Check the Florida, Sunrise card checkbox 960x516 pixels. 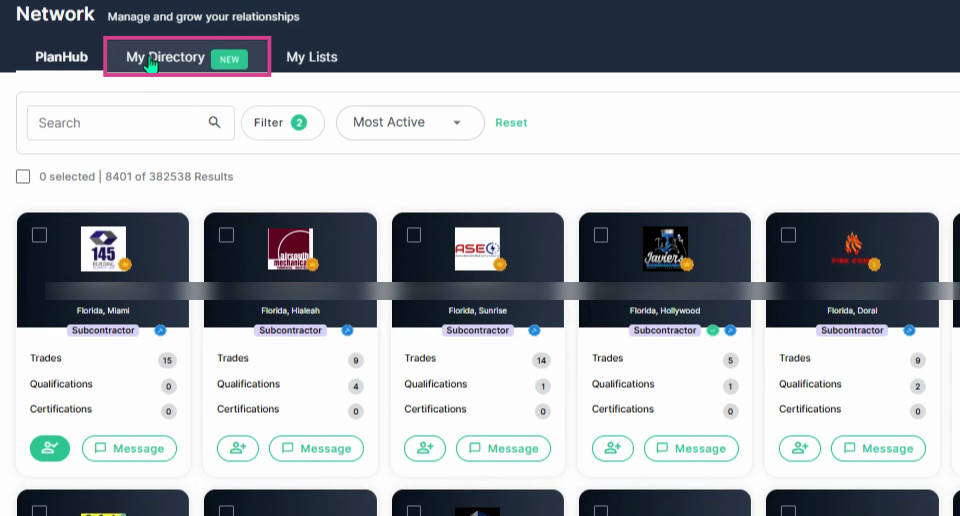pos(414,235)
